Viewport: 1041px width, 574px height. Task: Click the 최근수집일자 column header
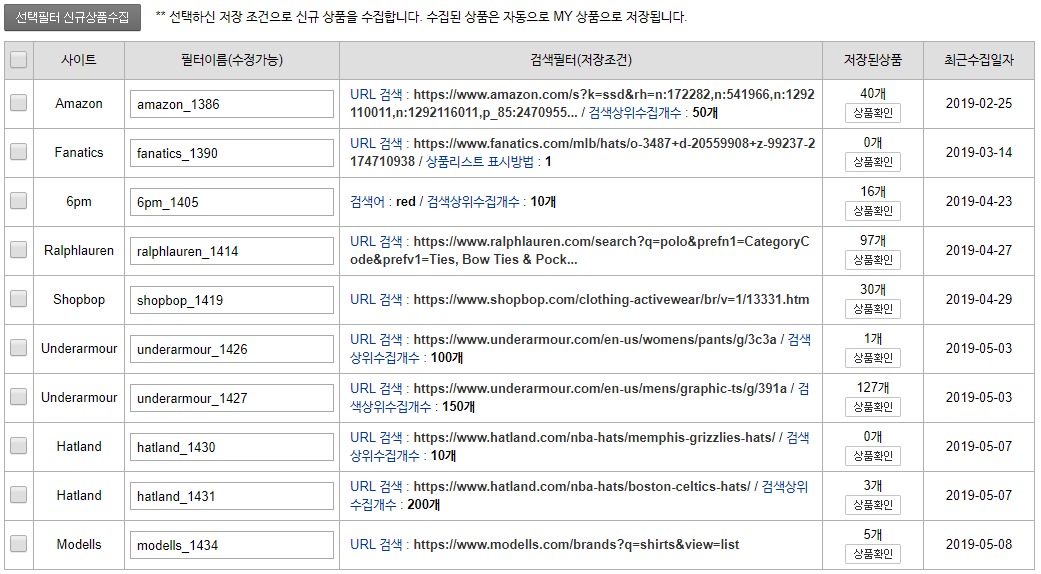(979, 60)
